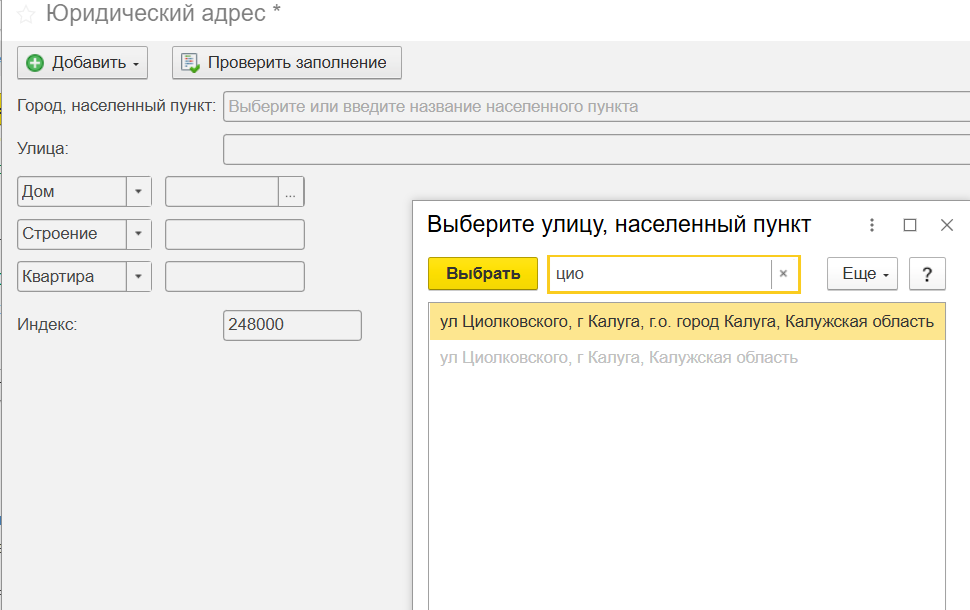This screenshot has height=610, width=970.
Task: Maximize the Выберите улицу dialog
Action: 910,225
